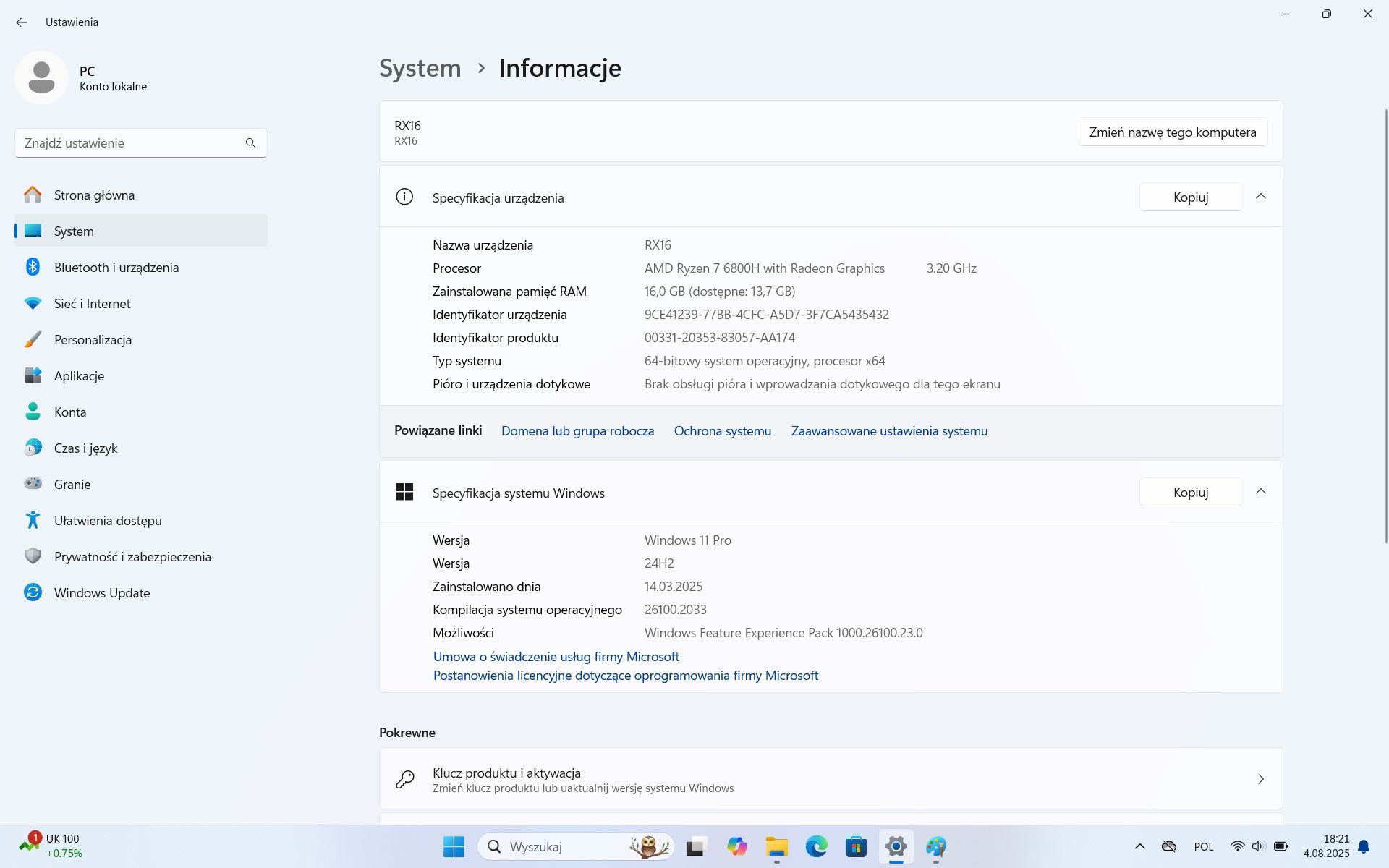Click the POL language indicator
The image size is (1389, 868).
point(1204,846)
